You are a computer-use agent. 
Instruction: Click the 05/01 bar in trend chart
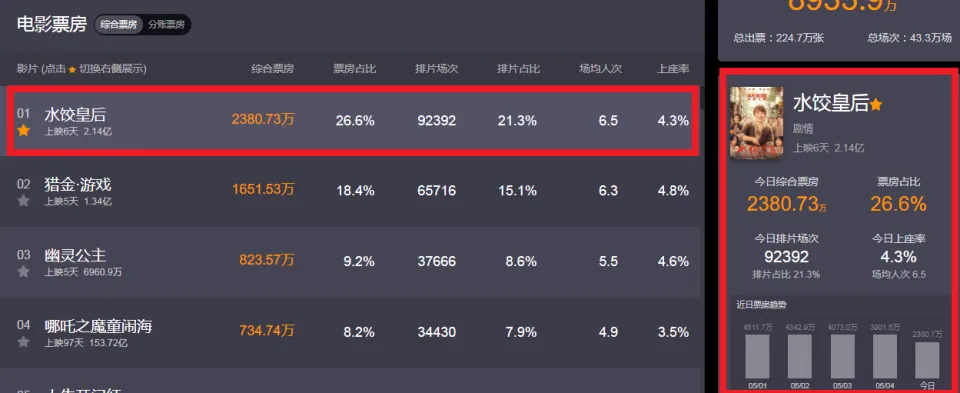pyautogui.click(x=757, y=356)
